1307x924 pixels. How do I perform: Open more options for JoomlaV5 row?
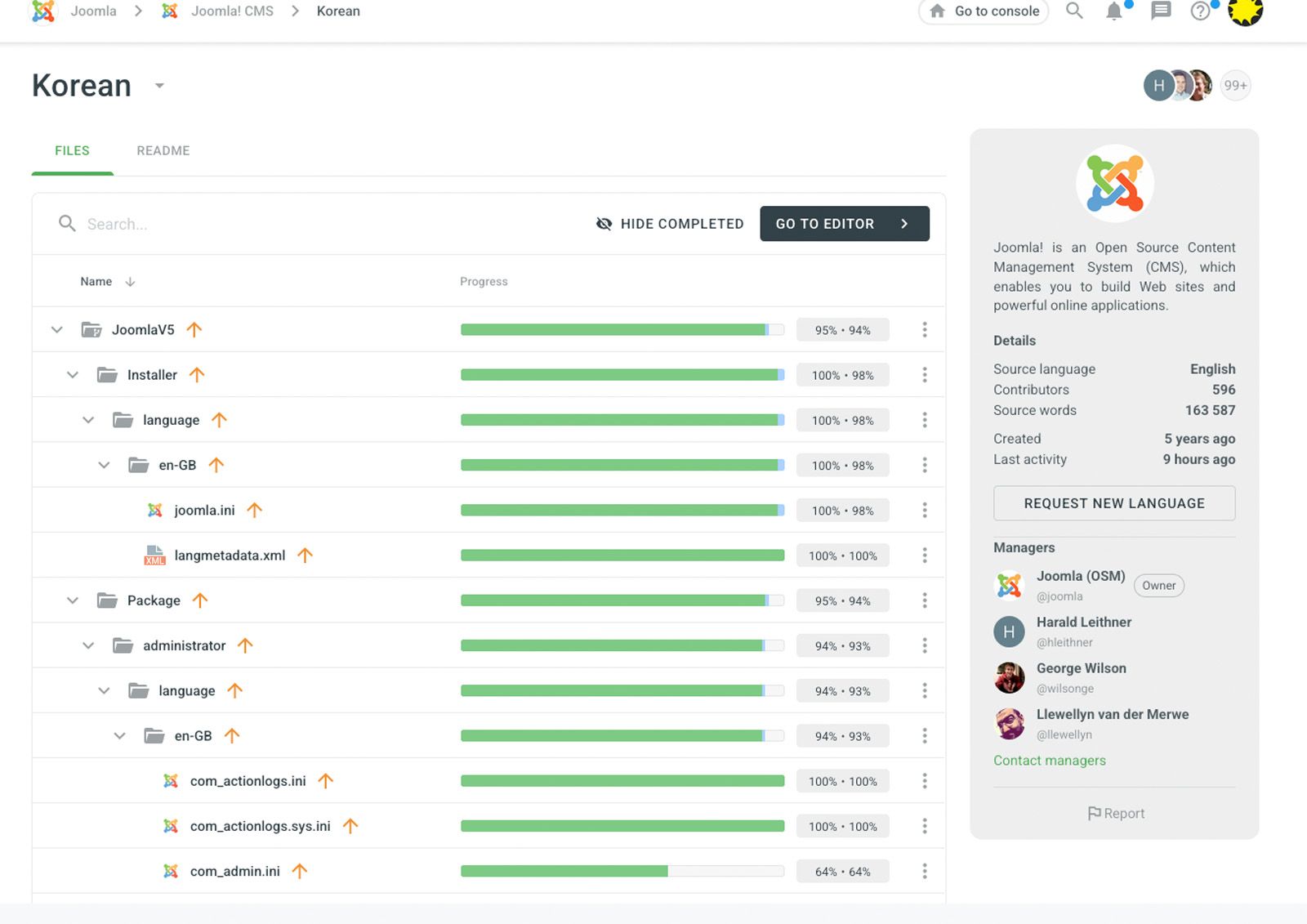(x=924, y=329)
